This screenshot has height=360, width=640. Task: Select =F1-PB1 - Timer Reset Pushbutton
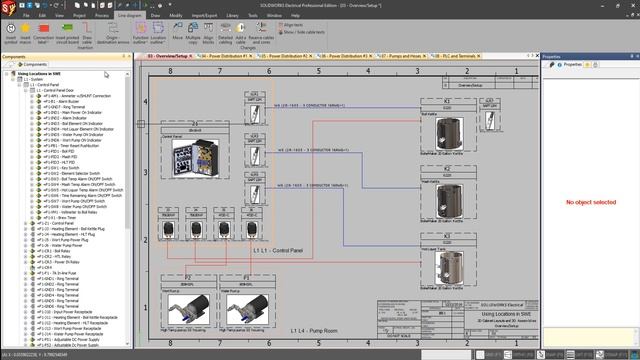pos(71,146)
